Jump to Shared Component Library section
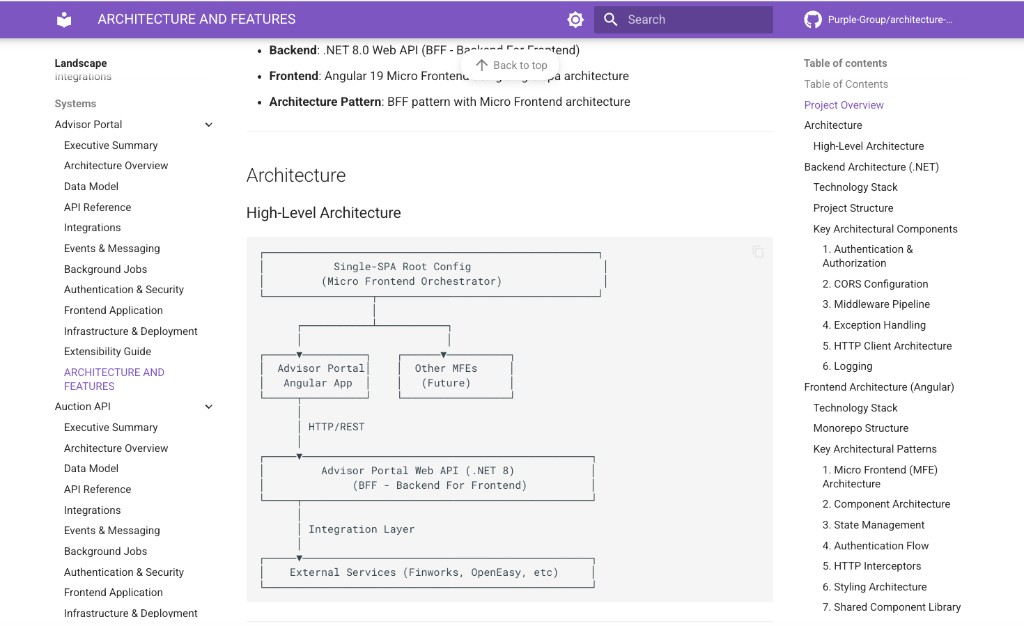 pos(891,607)
